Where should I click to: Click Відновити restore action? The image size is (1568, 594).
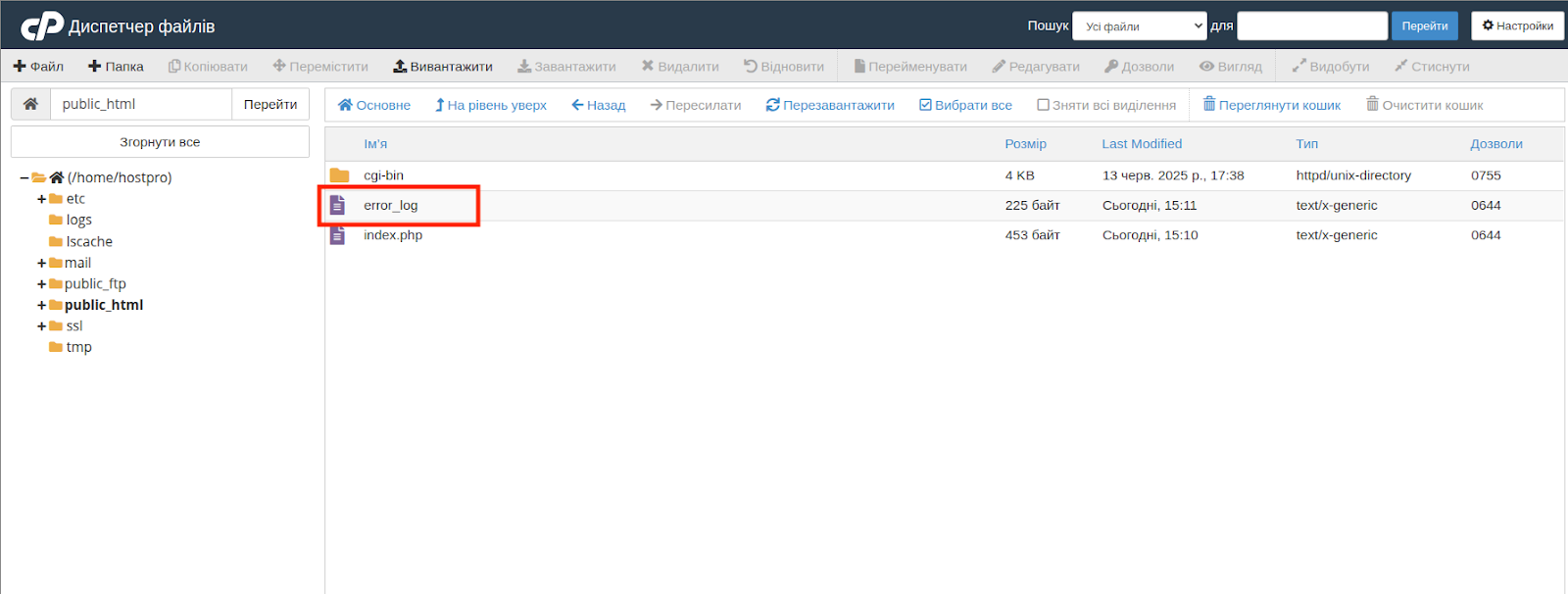[784, 66]
